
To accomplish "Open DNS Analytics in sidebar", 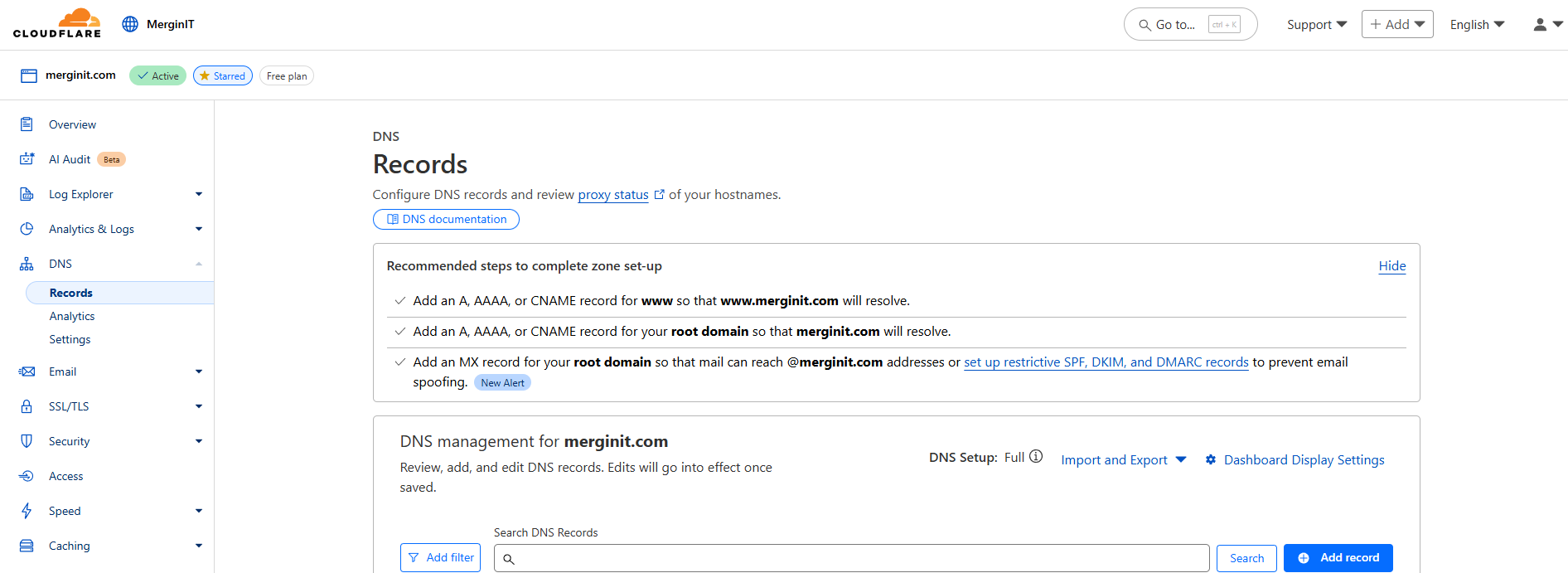I will tap(72, 316).
